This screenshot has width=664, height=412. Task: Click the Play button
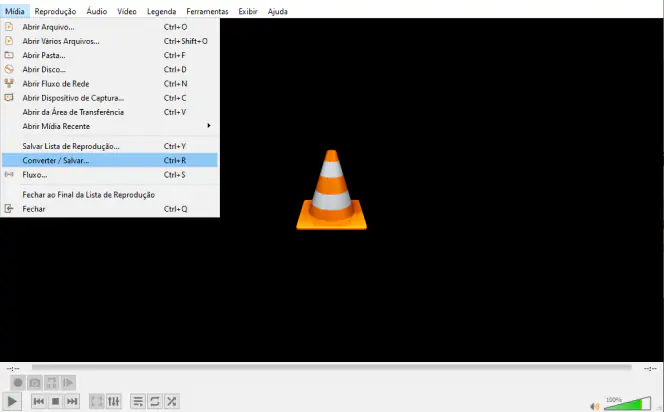click(12, 401)
